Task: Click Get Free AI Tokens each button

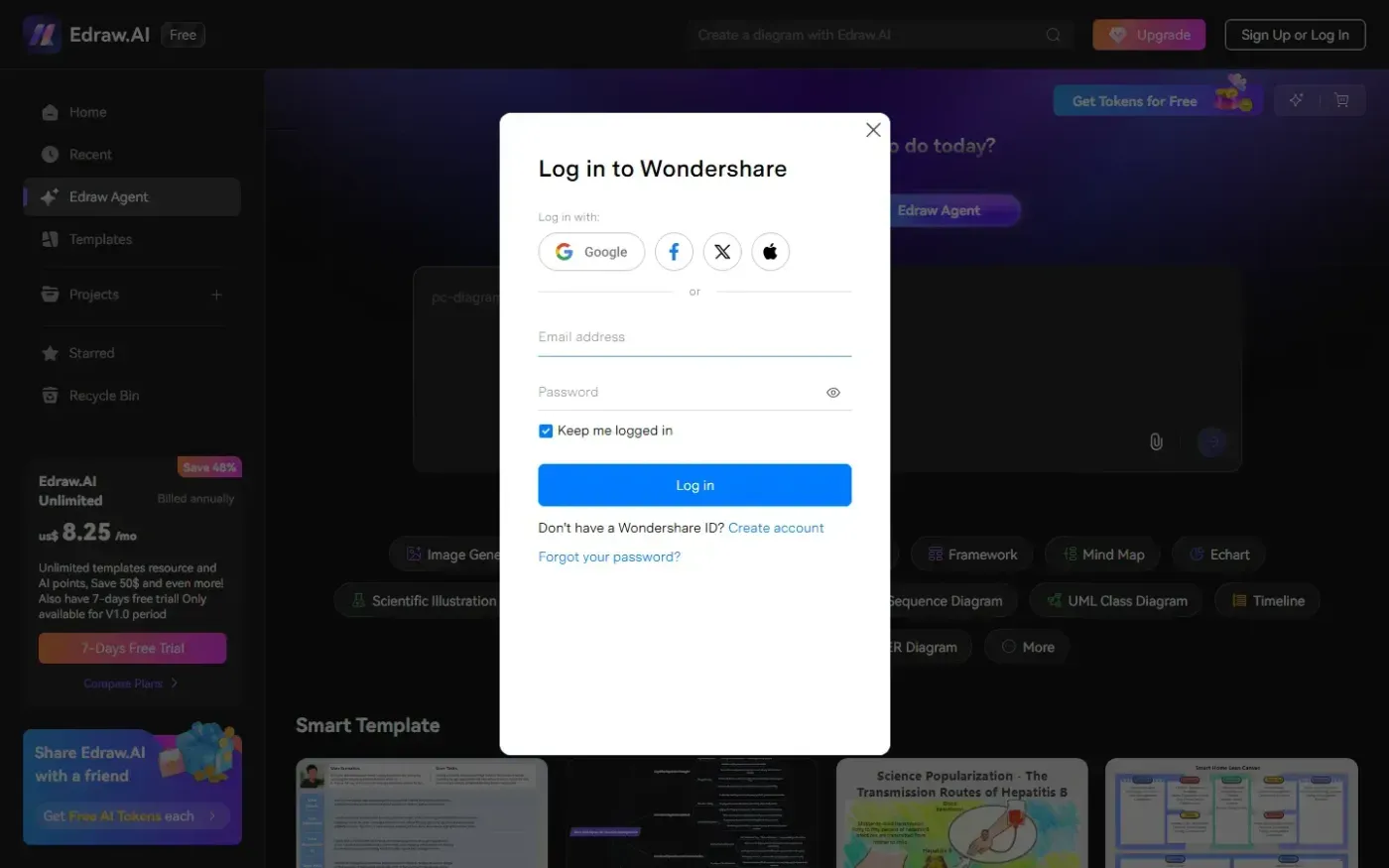Action: pos(131,816)
